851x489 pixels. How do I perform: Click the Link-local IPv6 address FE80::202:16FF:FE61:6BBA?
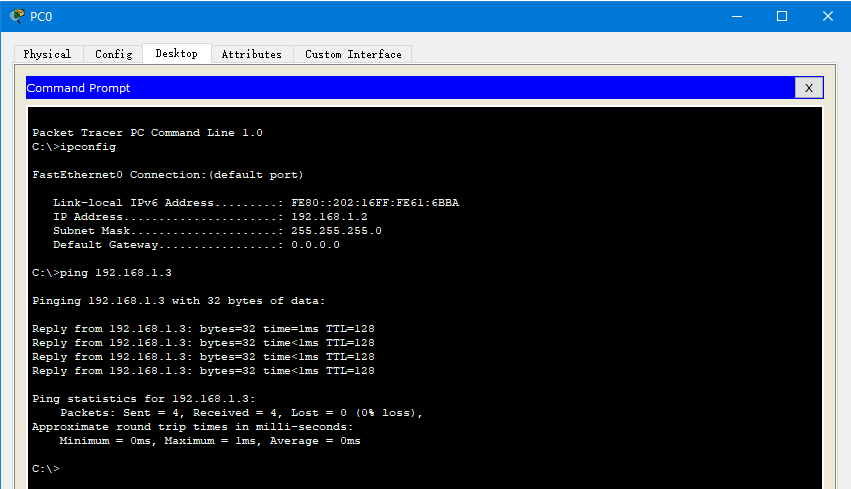click(x=375, y=202)
